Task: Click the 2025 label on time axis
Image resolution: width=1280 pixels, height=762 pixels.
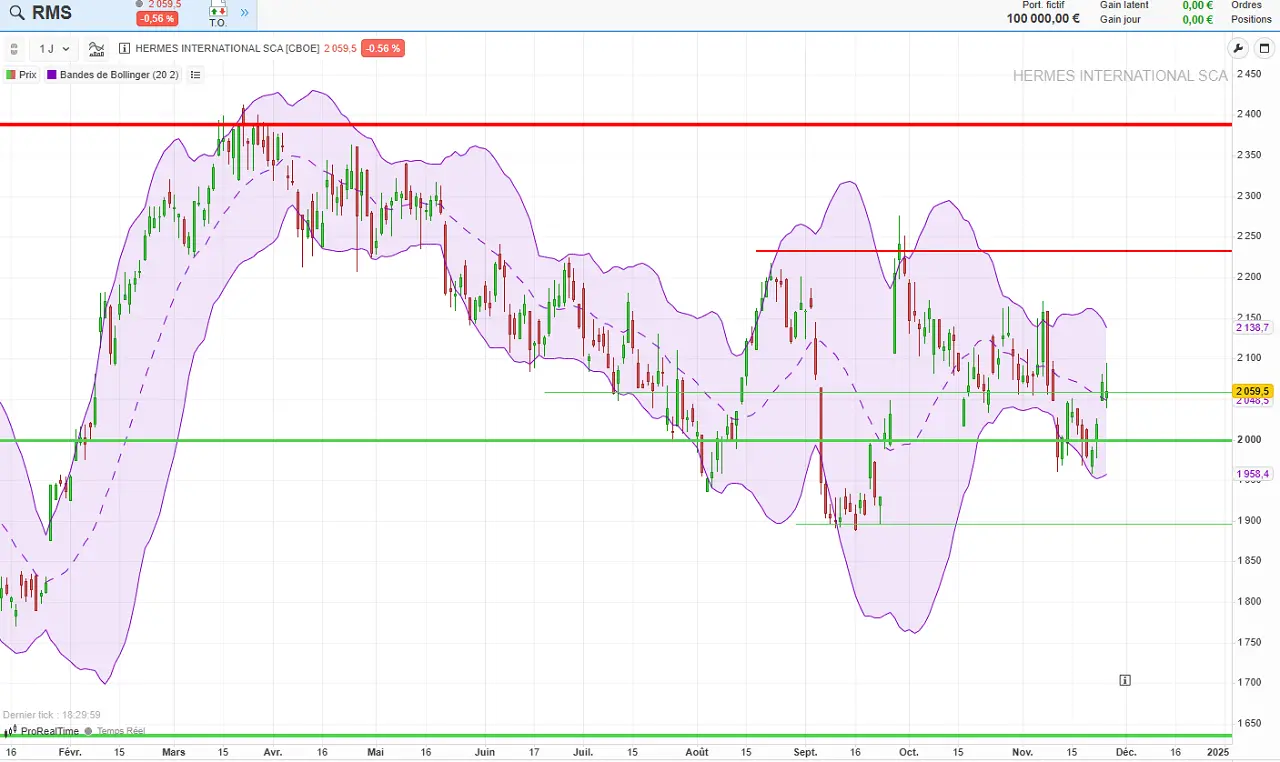Action: [1218, 751]
